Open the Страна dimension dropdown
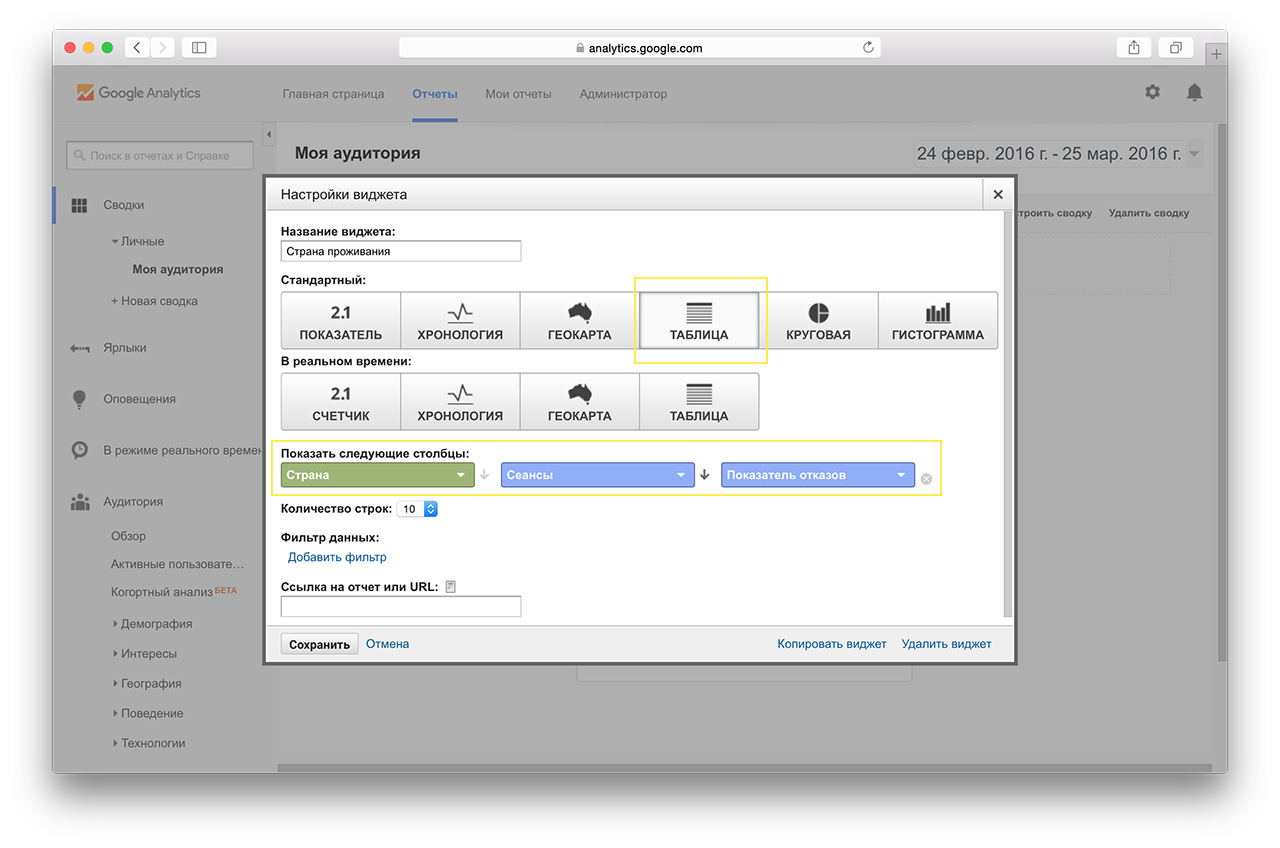Viewport: 1280px width, 848px height. point(377,475)
